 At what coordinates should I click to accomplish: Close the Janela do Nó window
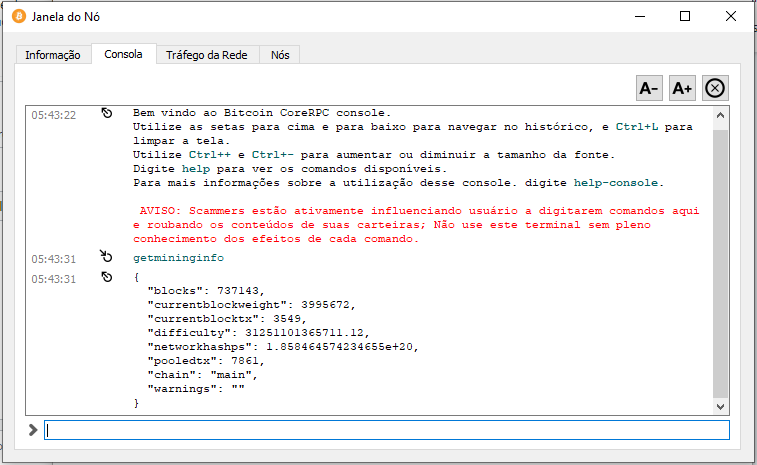coord(730,16)
